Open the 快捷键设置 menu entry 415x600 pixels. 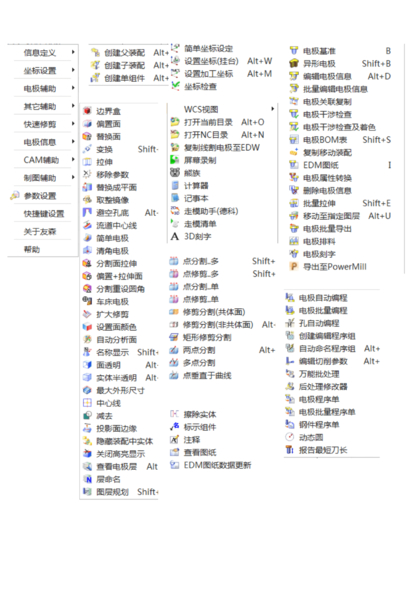(x=42, y=214)
